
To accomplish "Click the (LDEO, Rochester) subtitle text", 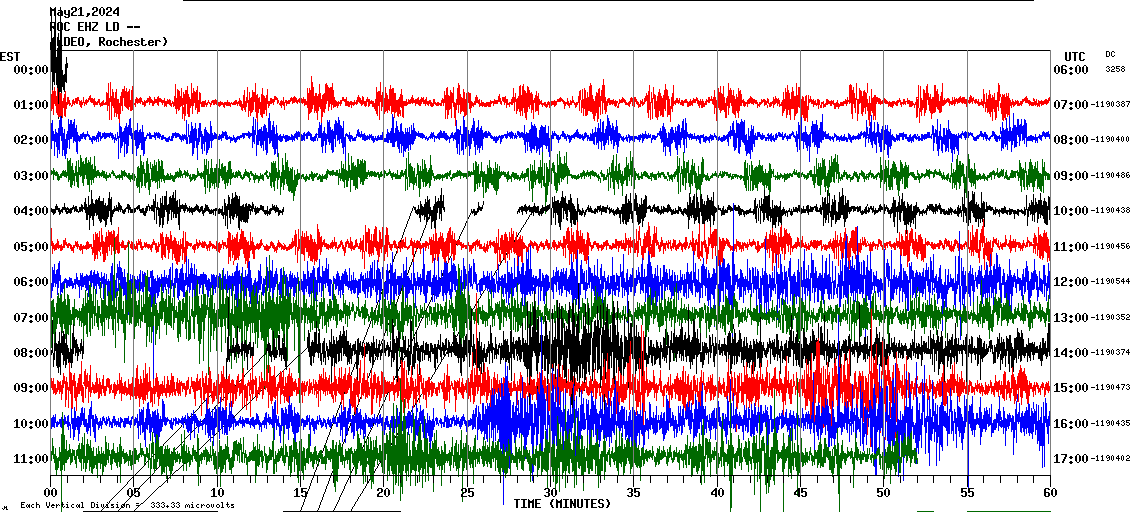I will pos(112,42).
